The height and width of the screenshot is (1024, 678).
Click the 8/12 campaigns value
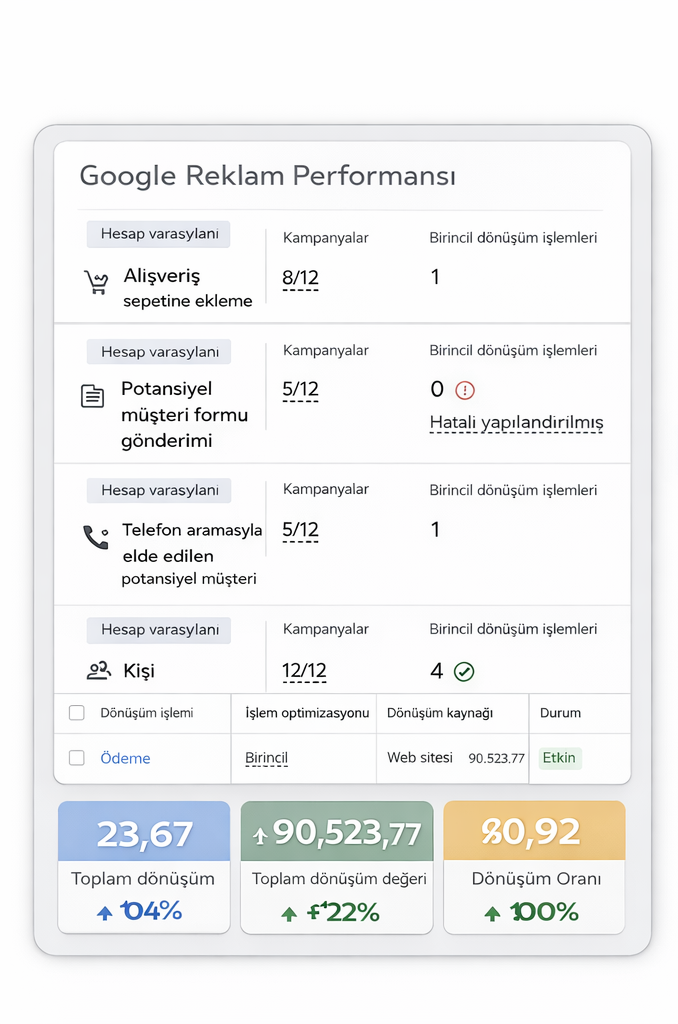(x=300, y=278)
